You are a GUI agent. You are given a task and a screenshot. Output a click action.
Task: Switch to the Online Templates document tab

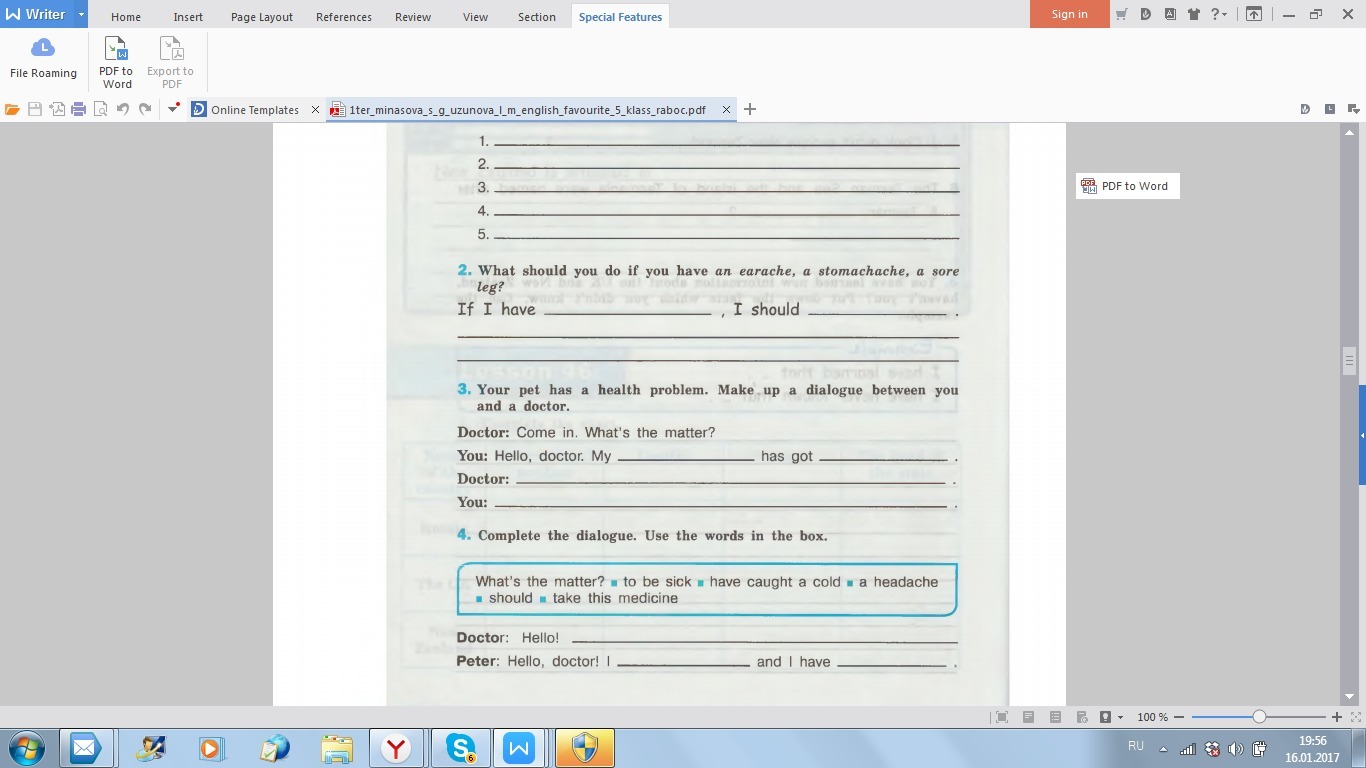coord(254,110)
